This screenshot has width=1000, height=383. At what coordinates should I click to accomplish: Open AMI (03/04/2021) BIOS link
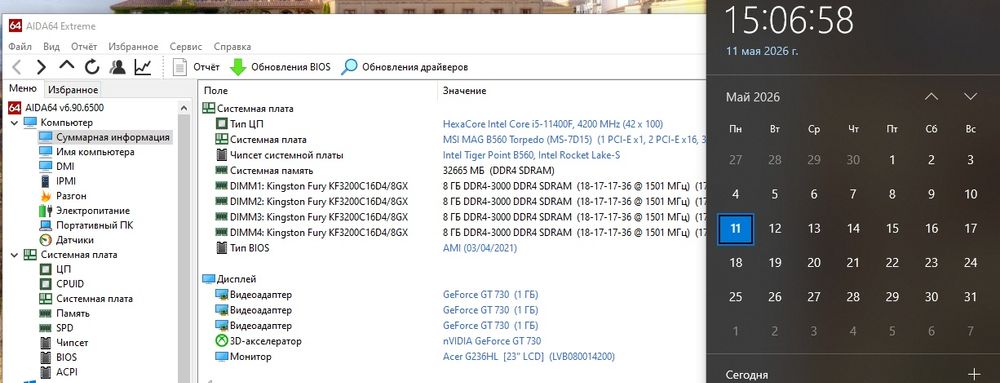click(480, 248)
